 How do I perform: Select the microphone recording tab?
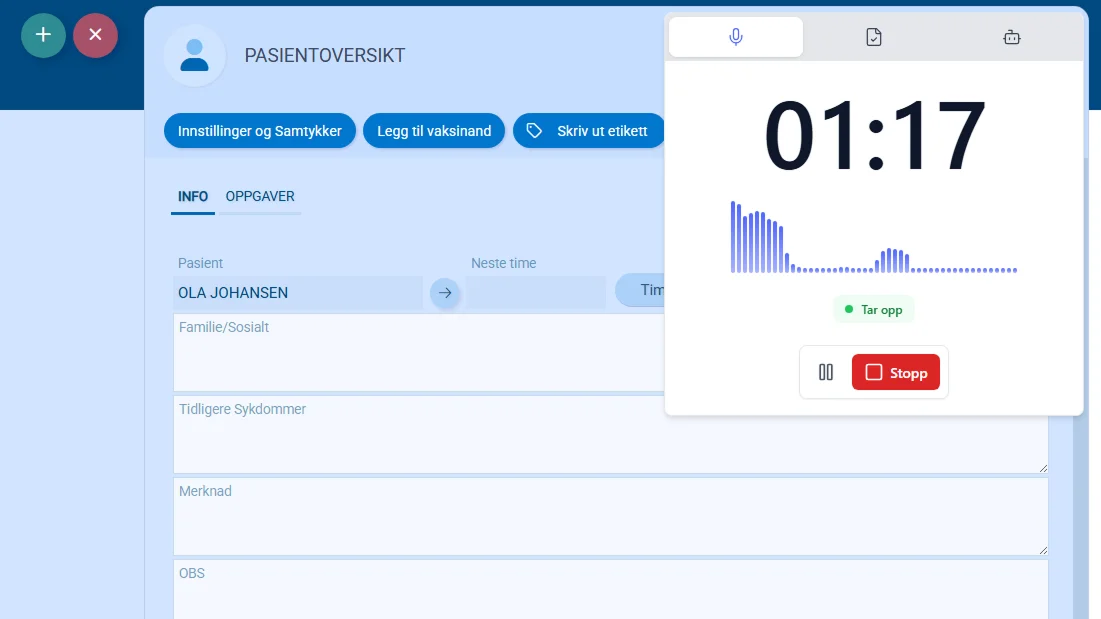click(x=735, y=36)
